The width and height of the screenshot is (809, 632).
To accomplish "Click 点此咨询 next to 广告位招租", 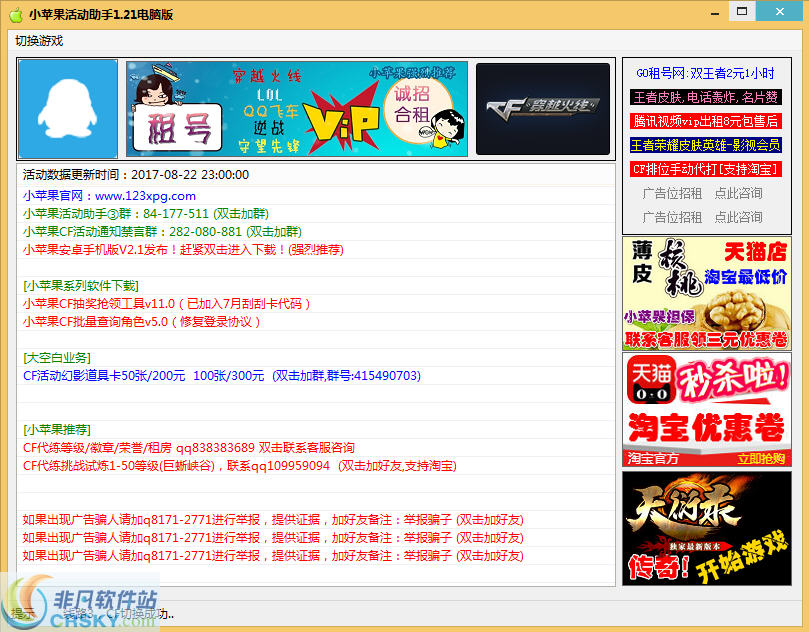I will pos(738,193).
